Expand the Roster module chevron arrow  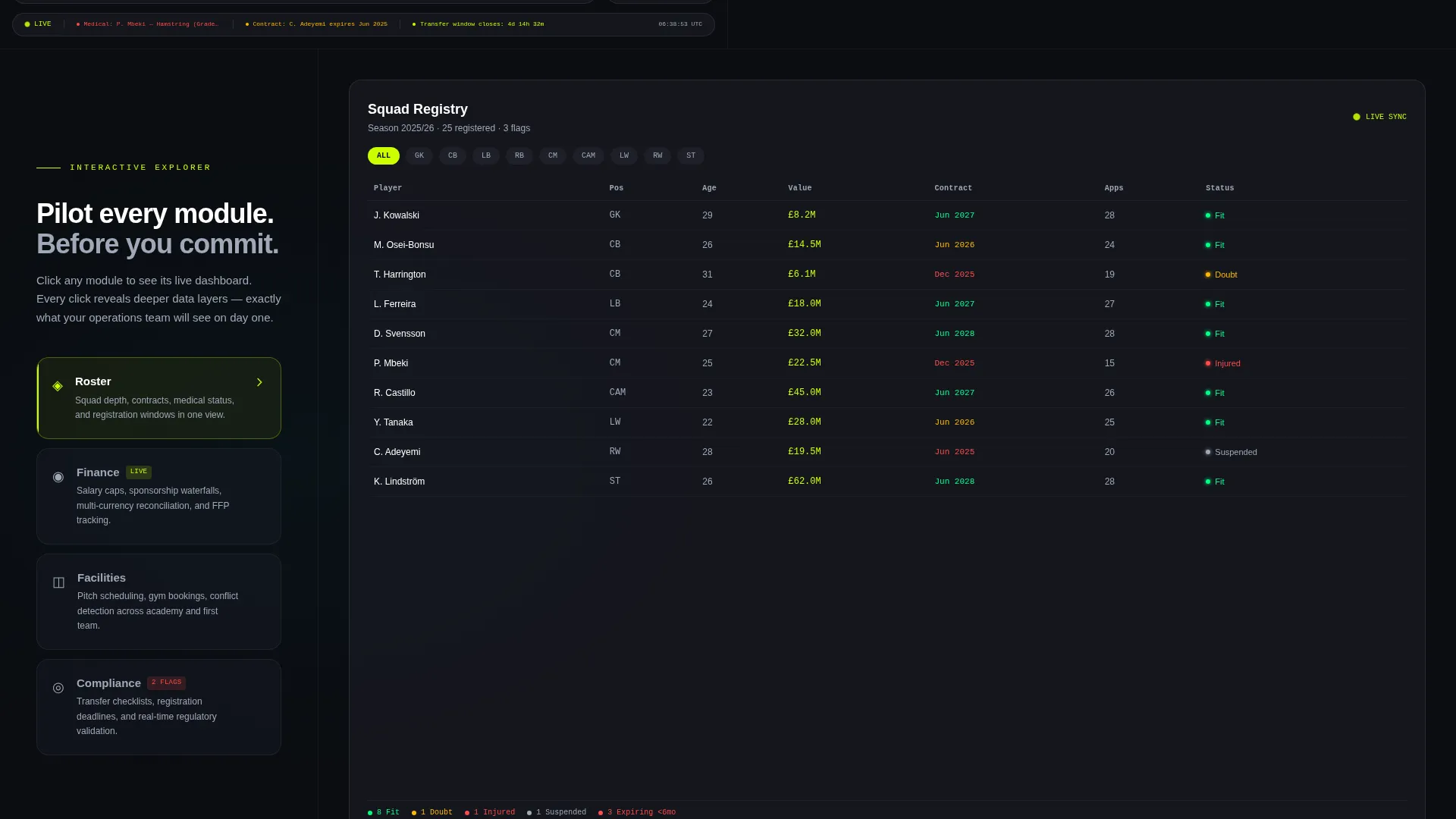(x=259, y=382)
